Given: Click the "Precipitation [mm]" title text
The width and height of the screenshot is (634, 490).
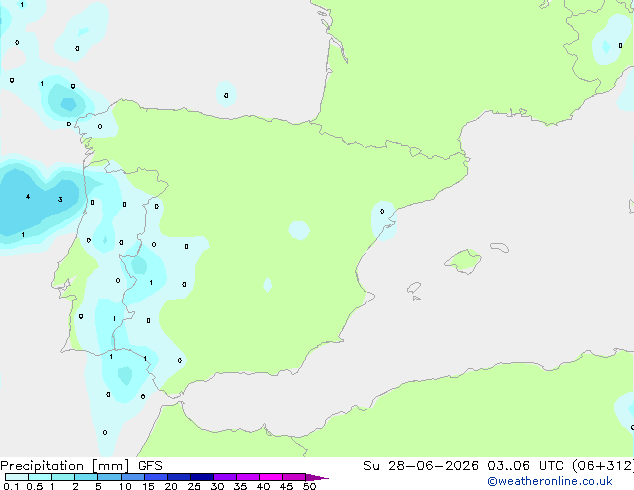Looking at the screenshot, I should [65, 466].
